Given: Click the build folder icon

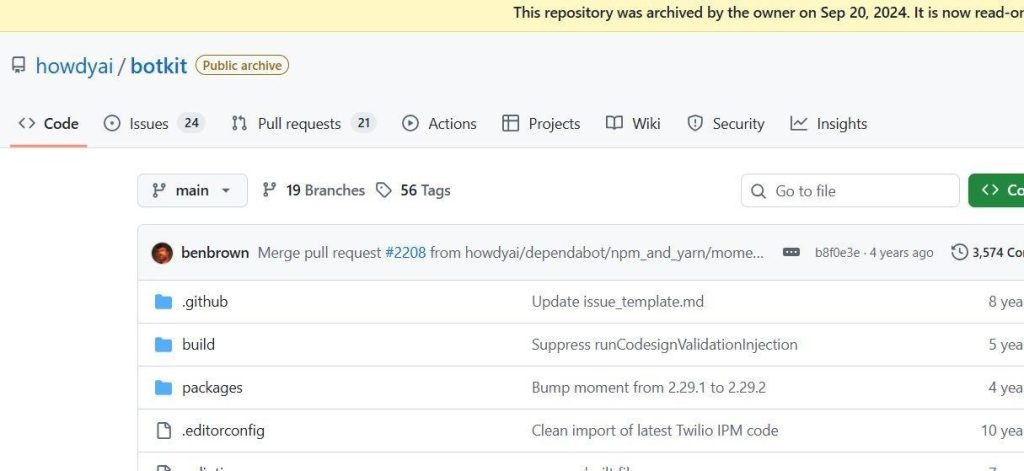Looking at the screenshot, I should (164, 345).
